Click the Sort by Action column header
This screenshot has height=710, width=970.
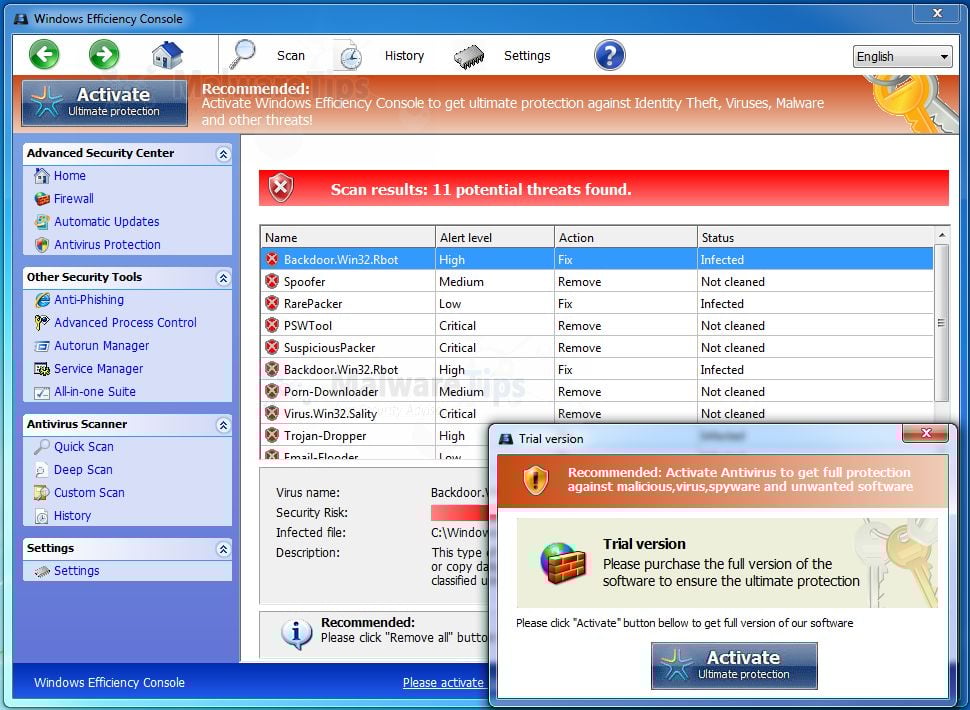tap(626, 237)
